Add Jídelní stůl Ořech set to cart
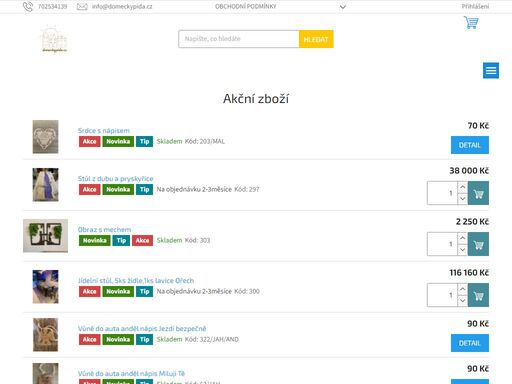This screenshot has height=384, width=512. click(x=478, y=295)
